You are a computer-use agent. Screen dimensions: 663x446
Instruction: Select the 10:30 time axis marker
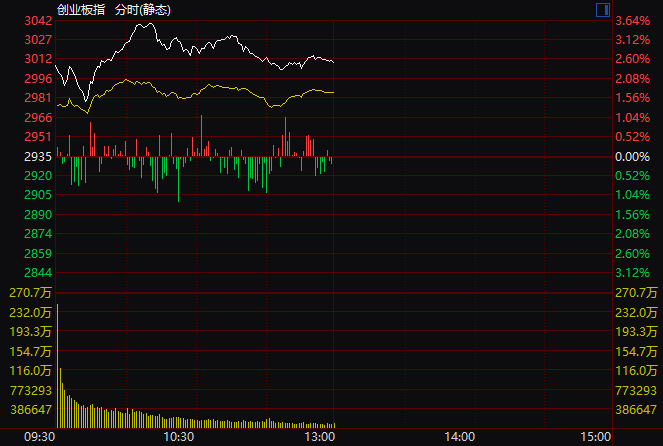click(178, 437)
